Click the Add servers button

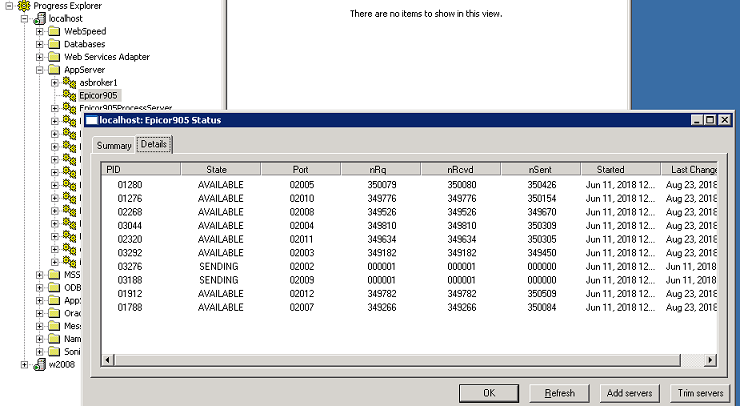[x=630, y=393]
